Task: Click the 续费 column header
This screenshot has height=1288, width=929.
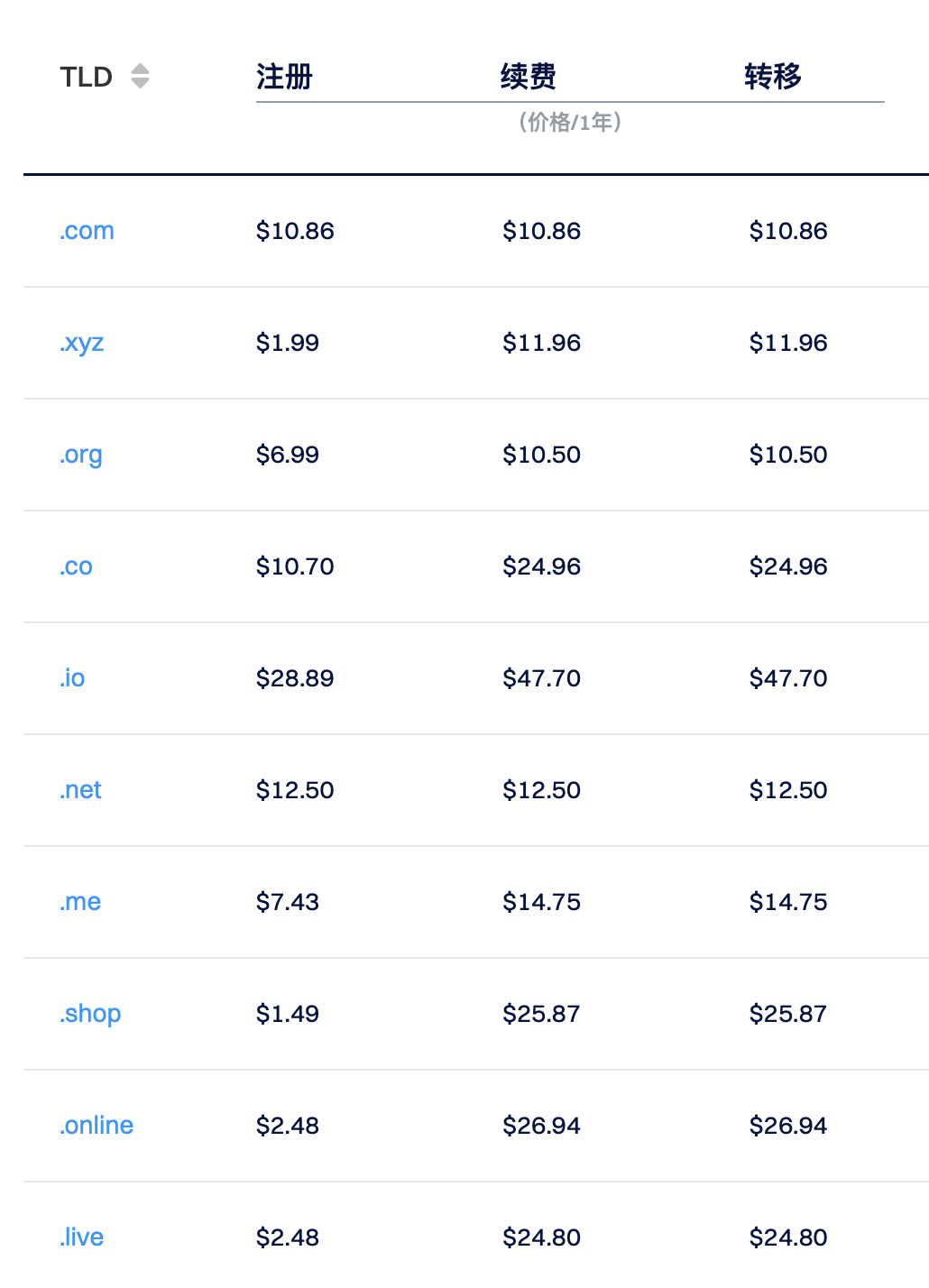Action: click(529, 77)
